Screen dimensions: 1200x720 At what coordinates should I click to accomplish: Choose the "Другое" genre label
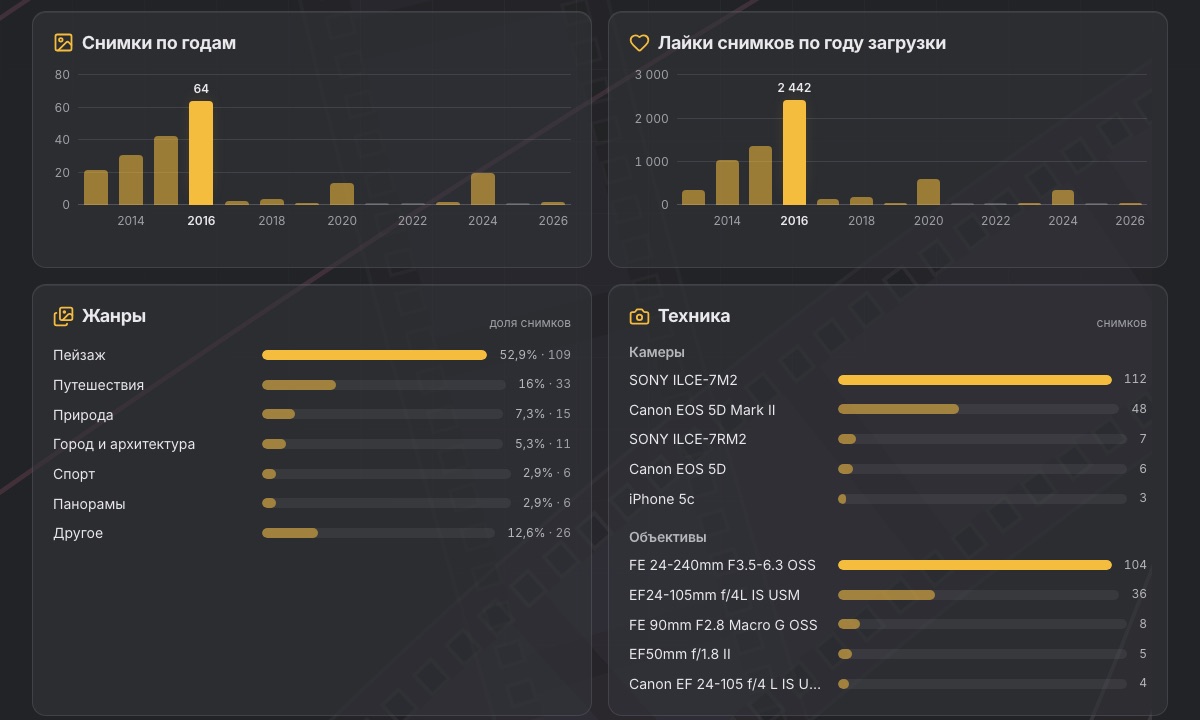click(x=78, y=533)
